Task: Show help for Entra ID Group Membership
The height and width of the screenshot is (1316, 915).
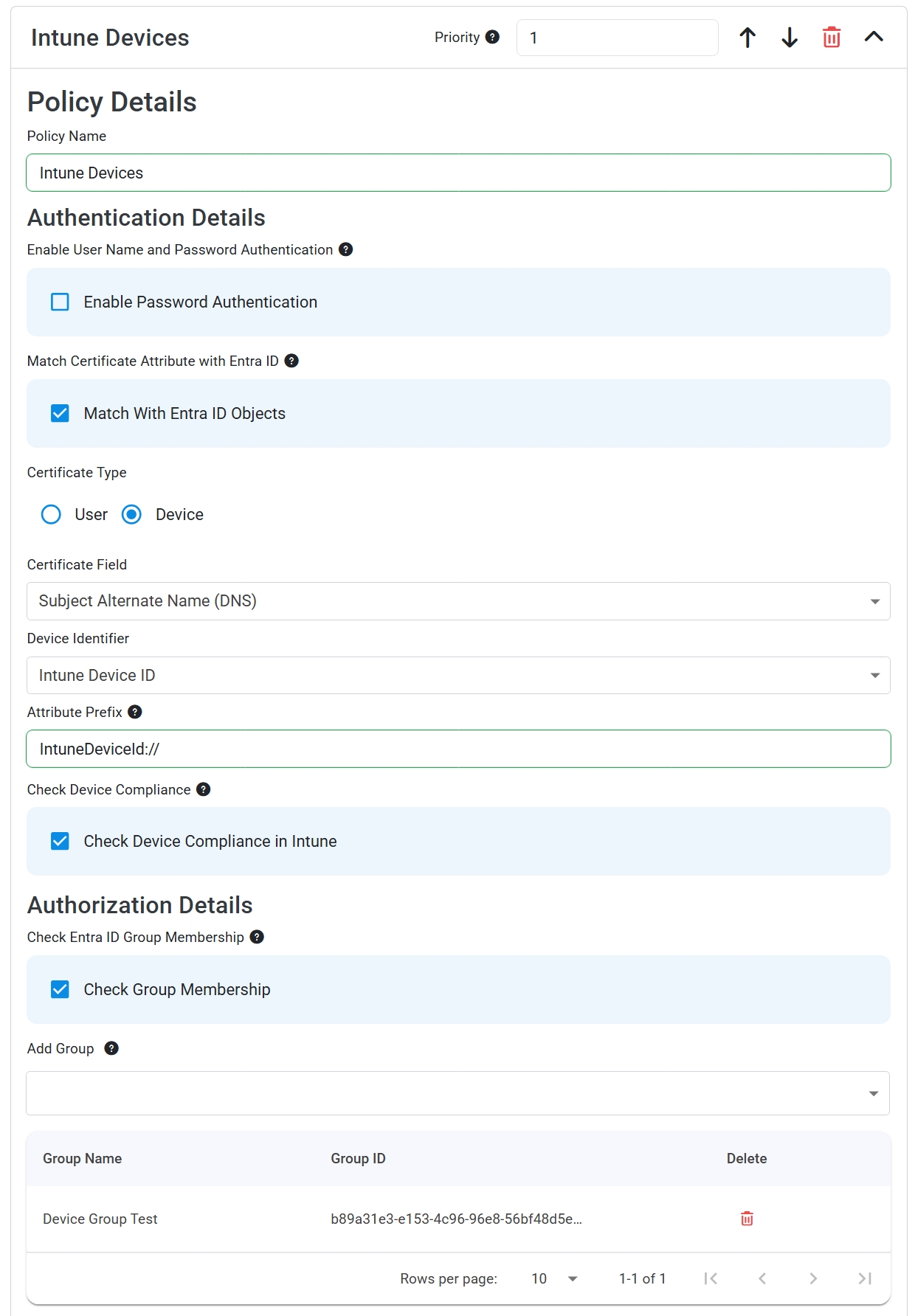Action: [x=257, y=937]
